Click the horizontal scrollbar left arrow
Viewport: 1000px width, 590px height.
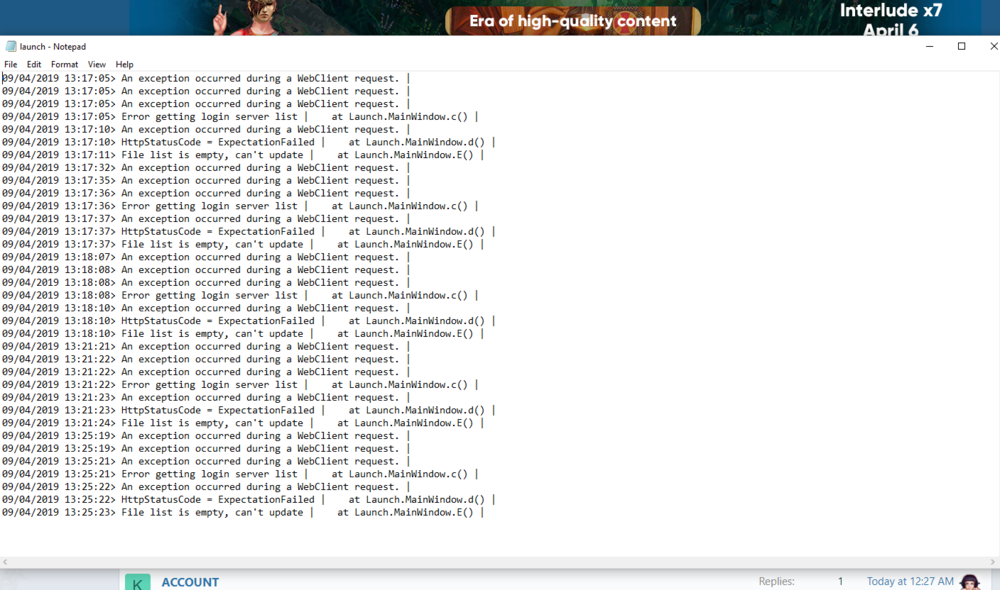[x=6, y=563]
